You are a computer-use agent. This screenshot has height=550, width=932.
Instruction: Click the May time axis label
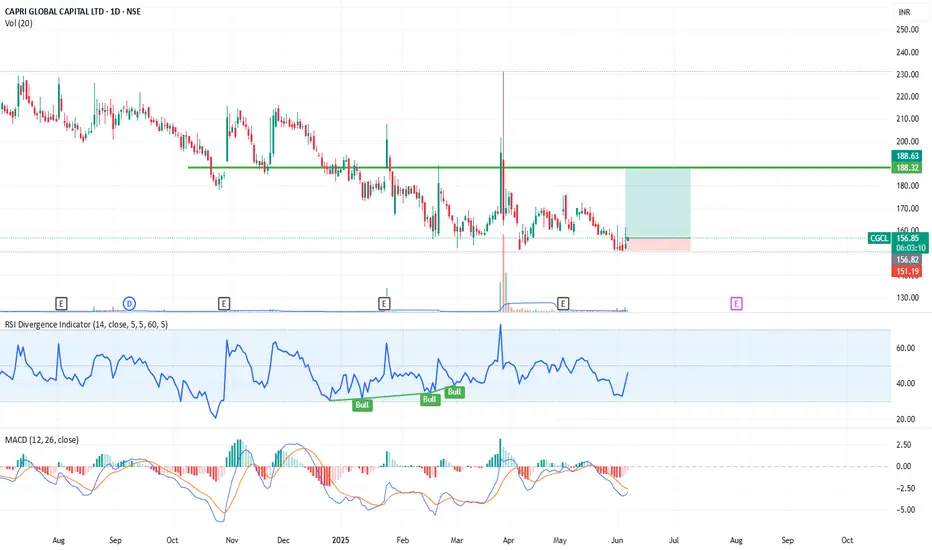560,540
